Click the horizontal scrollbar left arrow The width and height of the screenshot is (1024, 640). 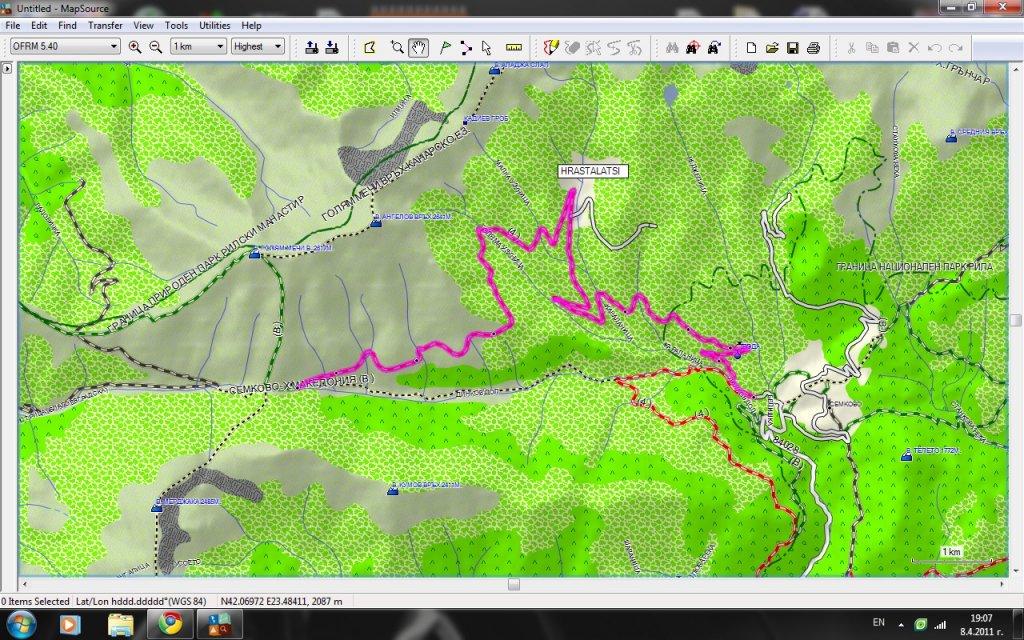[x=25, y=584]
